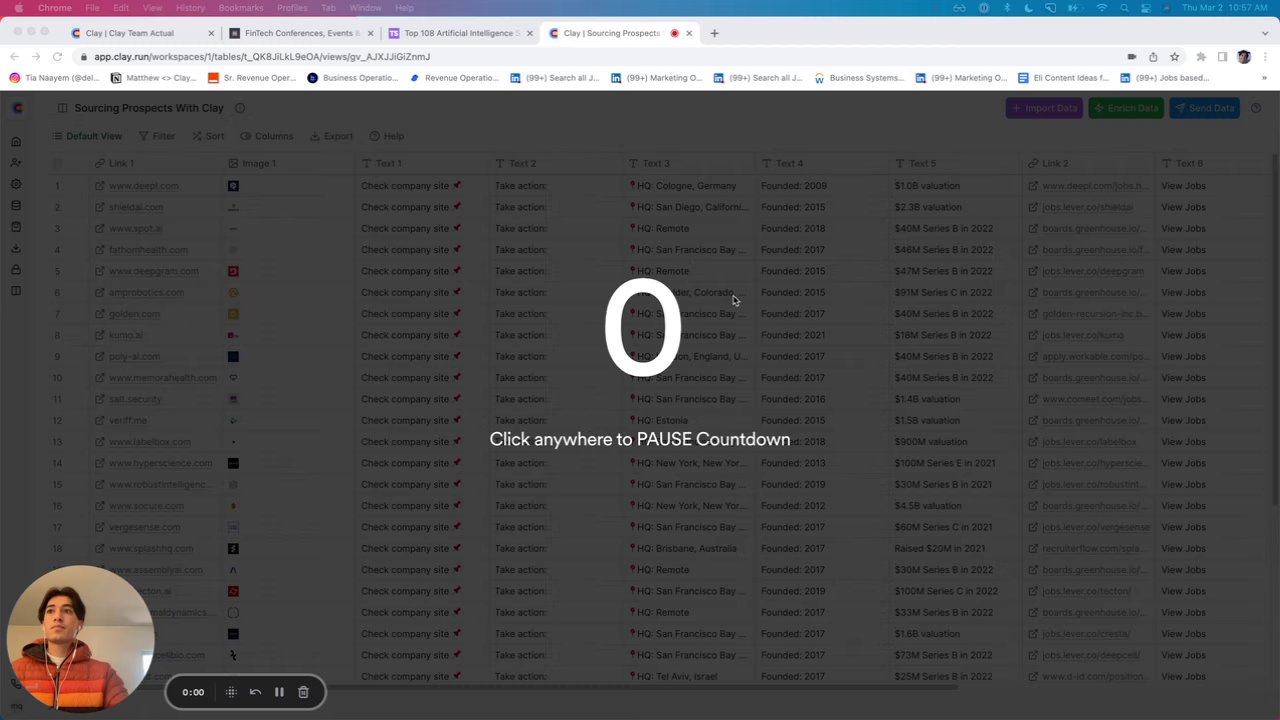The width and height of the screenshot is (1280, 720).
Task: Close the Clay Sourcing Prospects tab
Action: coord(689,33)
